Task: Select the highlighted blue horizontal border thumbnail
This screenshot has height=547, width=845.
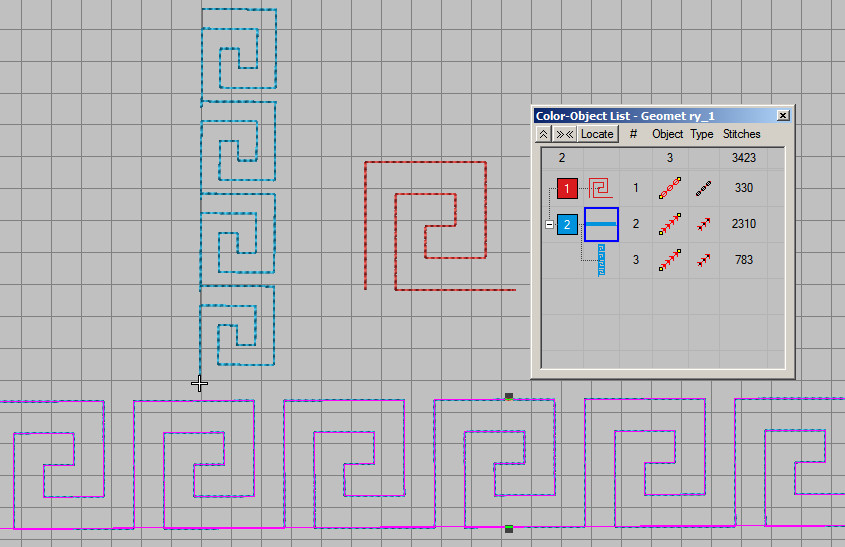Action: (601, 225)
